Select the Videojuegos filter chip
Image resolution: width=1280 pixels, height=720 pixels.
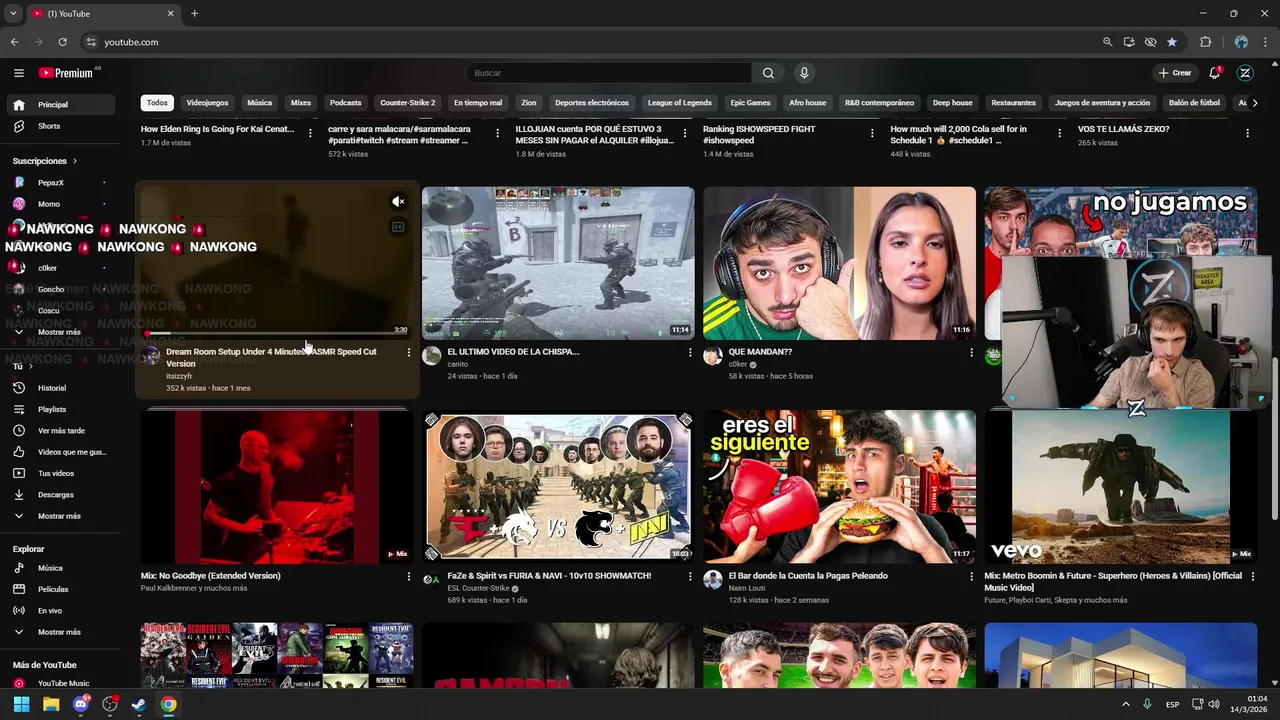tap(207, 103)
